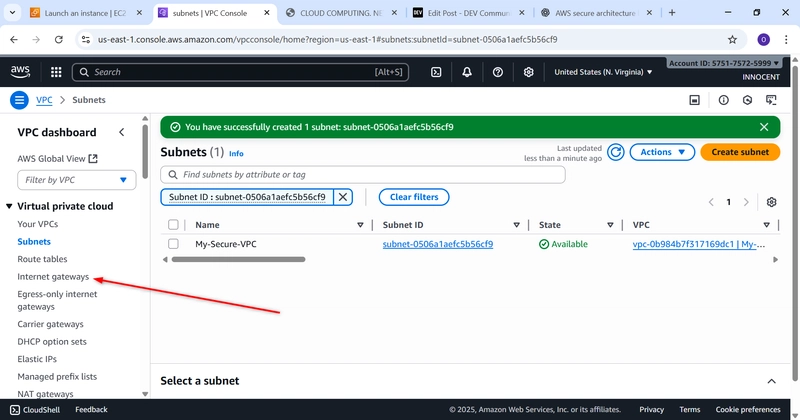Image resolution: width=800 pixels, height=420 pixels.
Task: Remove the Subnet ID filter token
Action: click(x=343, y=197)
